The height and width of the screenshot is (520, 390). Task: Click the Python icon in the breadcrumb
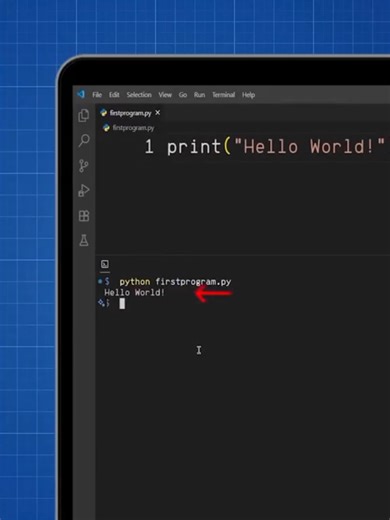pos(106,128)
